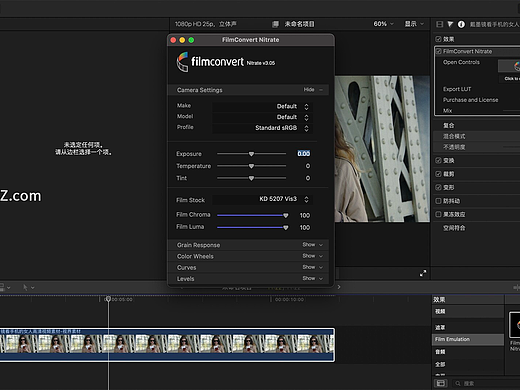Viewport: 520px width, 390px height.
Task: Toggle the 裁剪 checkbox
Action: pos(438,174)
